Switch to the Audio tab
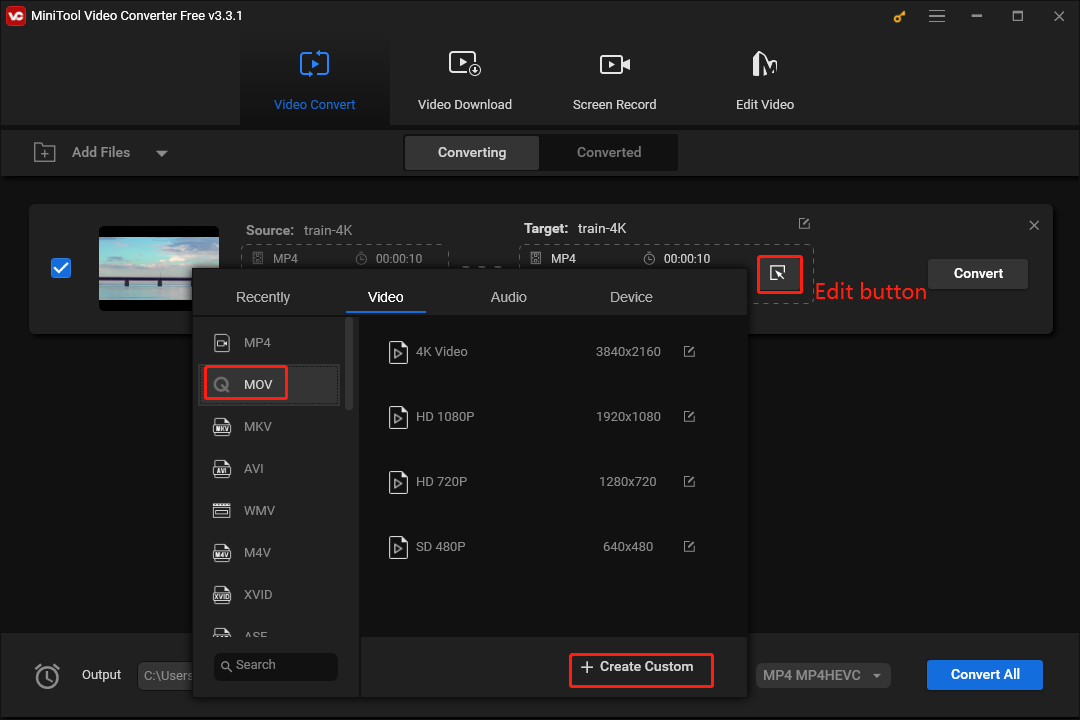 508,297
